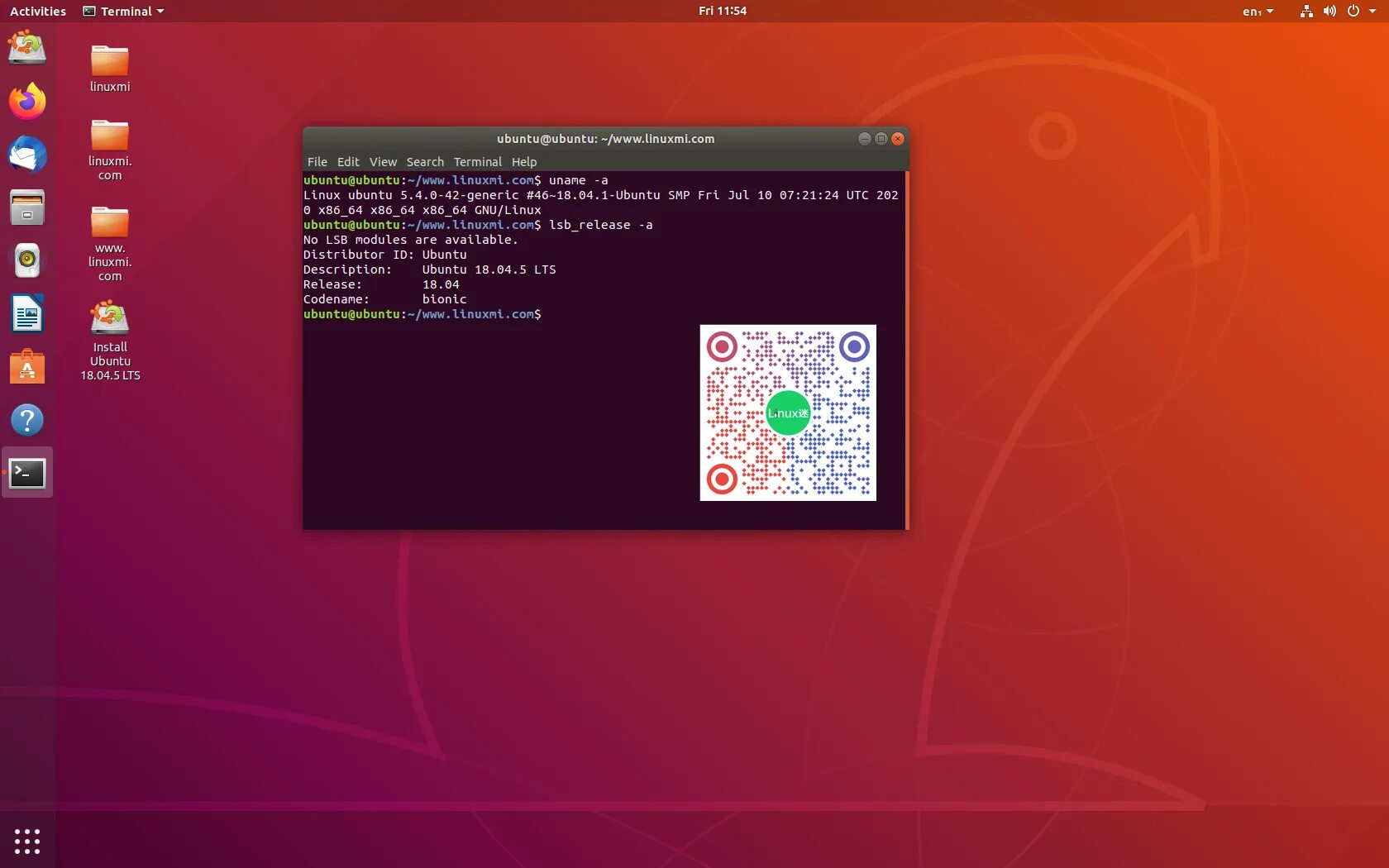Maximize the terminal window
This screenshot has height=868, width=1389.
coord(881,139)
